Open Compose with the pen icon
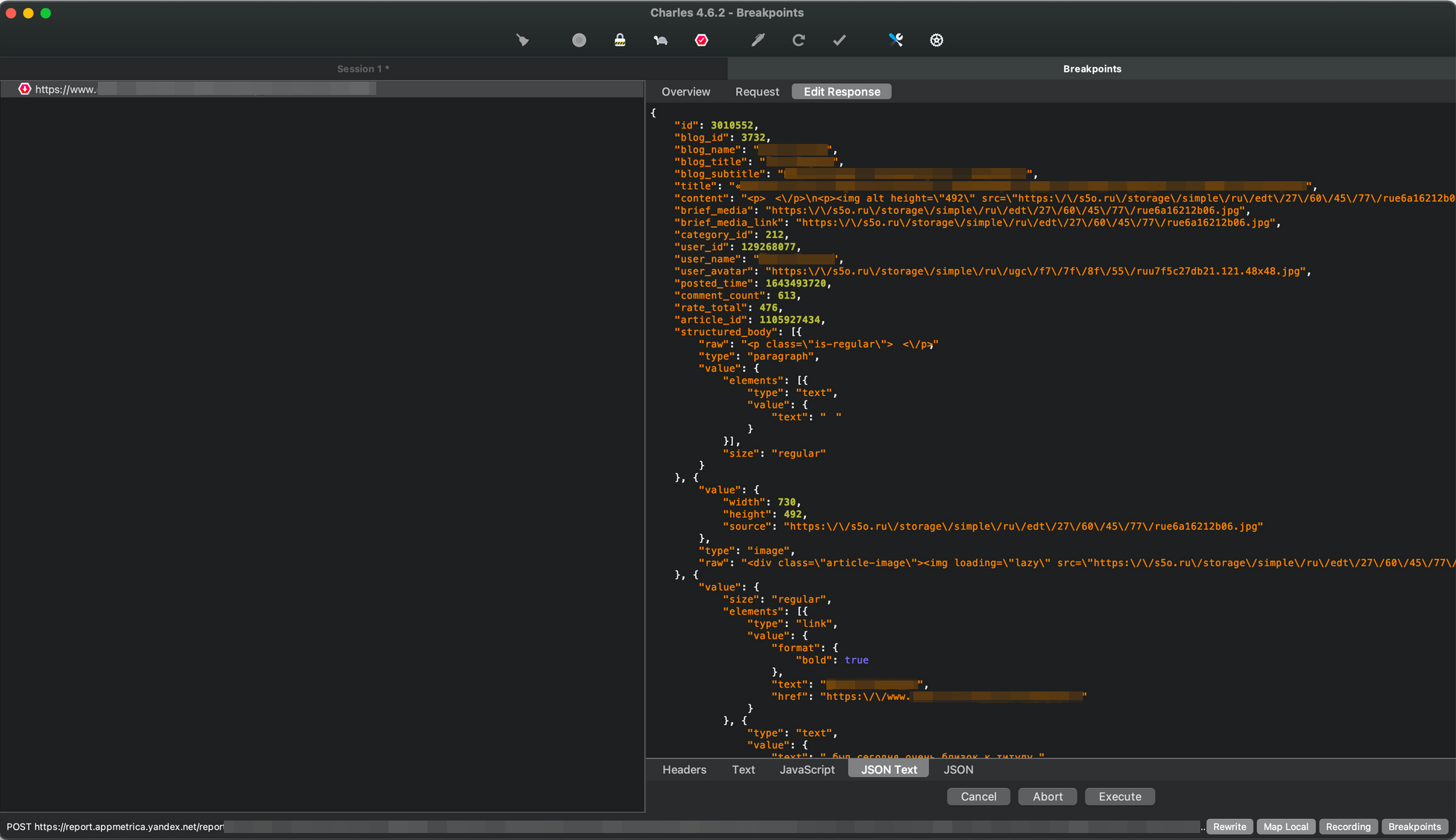This screenshot has width=1456, height=840. click(x=758, y=40)
